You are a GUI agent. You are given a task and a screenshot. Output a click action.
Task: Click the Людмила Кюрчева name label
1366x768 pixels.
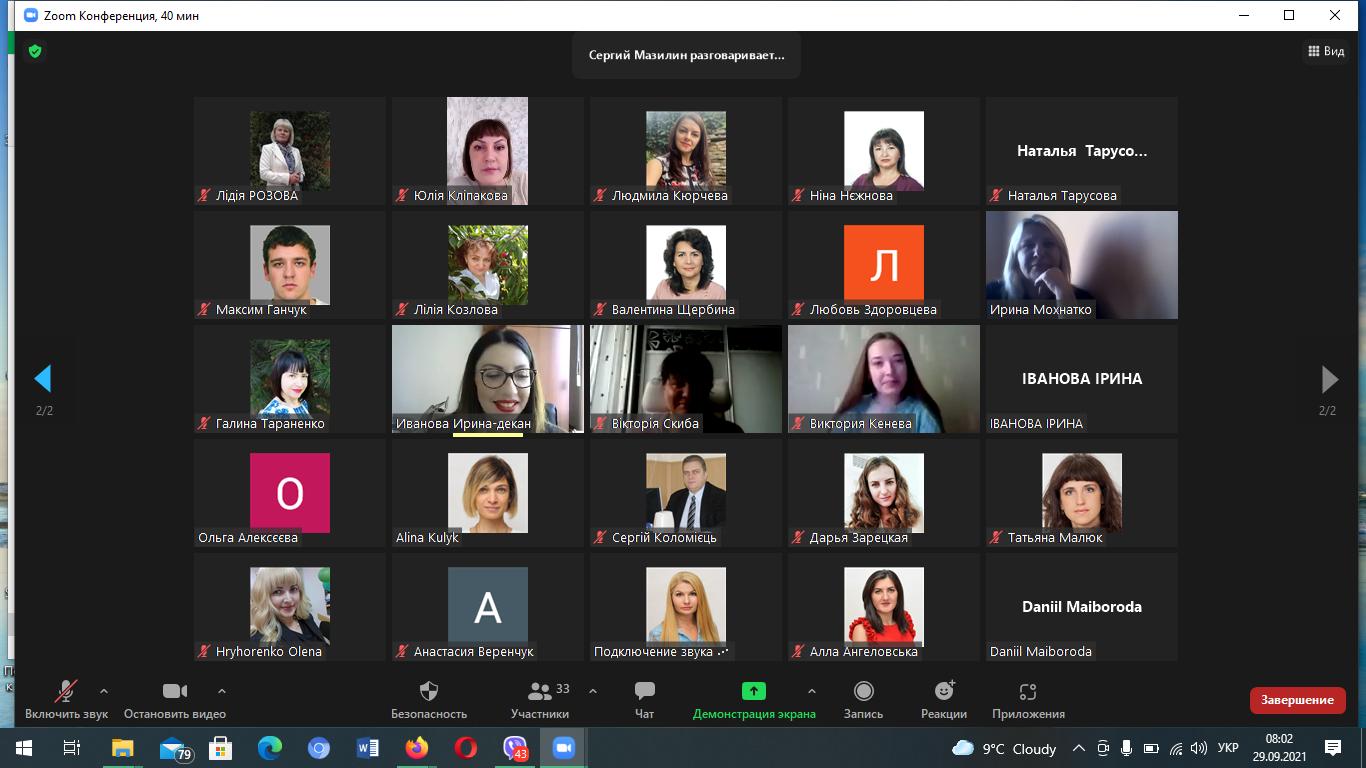(x=670, y=196)
